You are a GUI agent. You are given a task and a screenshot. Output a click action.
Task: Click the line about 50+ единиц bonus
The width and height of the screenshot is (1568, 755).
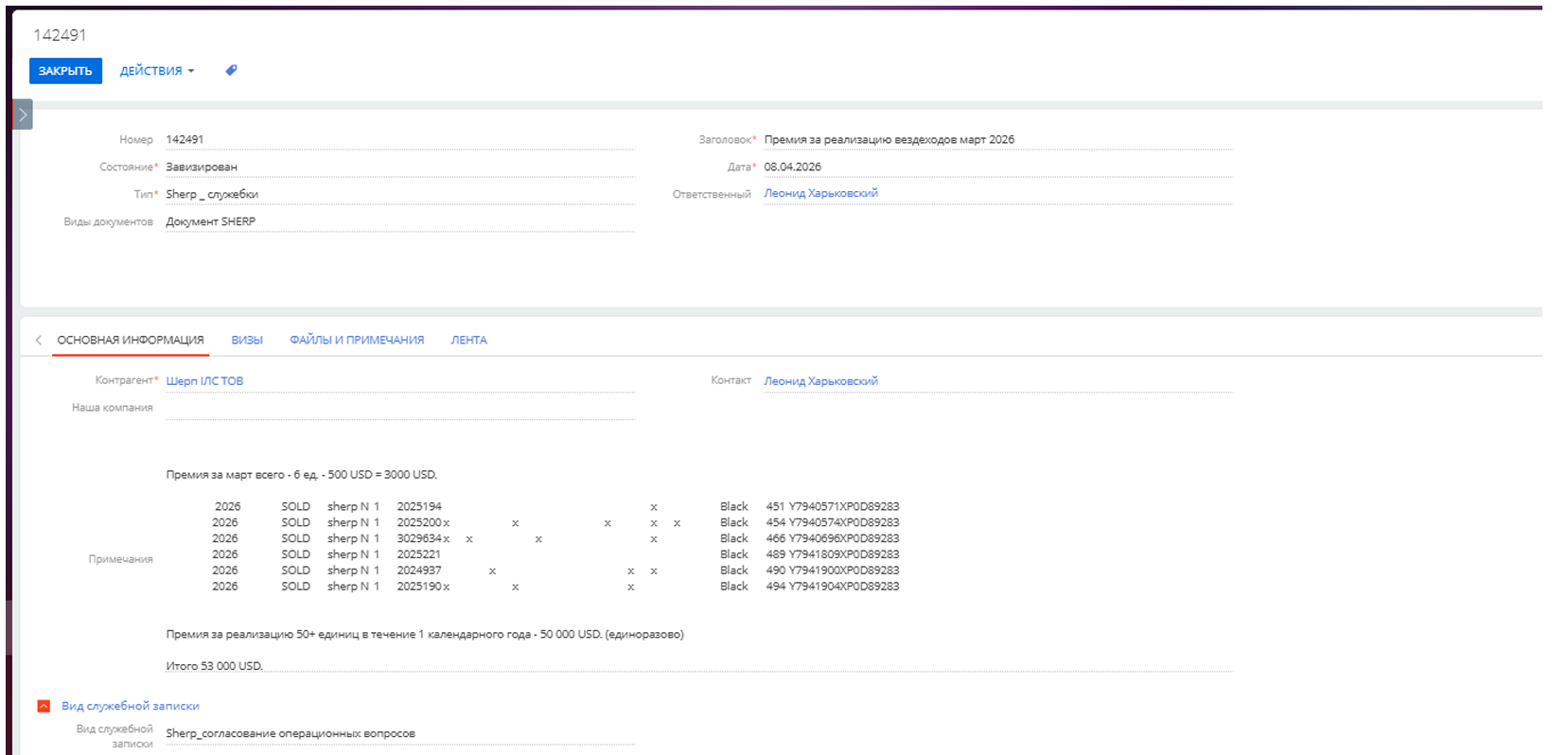(425, 634)
